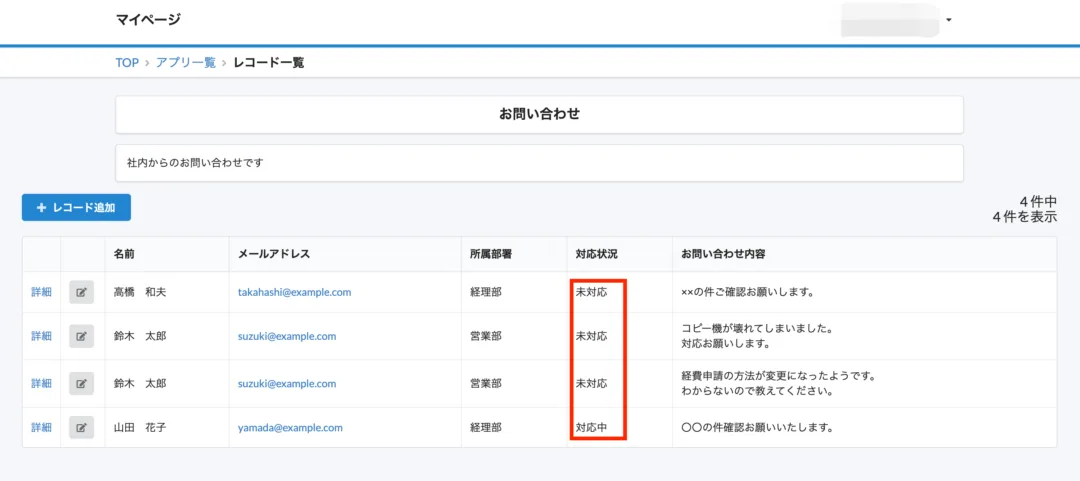Click the plus icon on the レコード追加 button
Image resolution: width=1080 pixels, height=481 pixels.
tap(41, 207)
